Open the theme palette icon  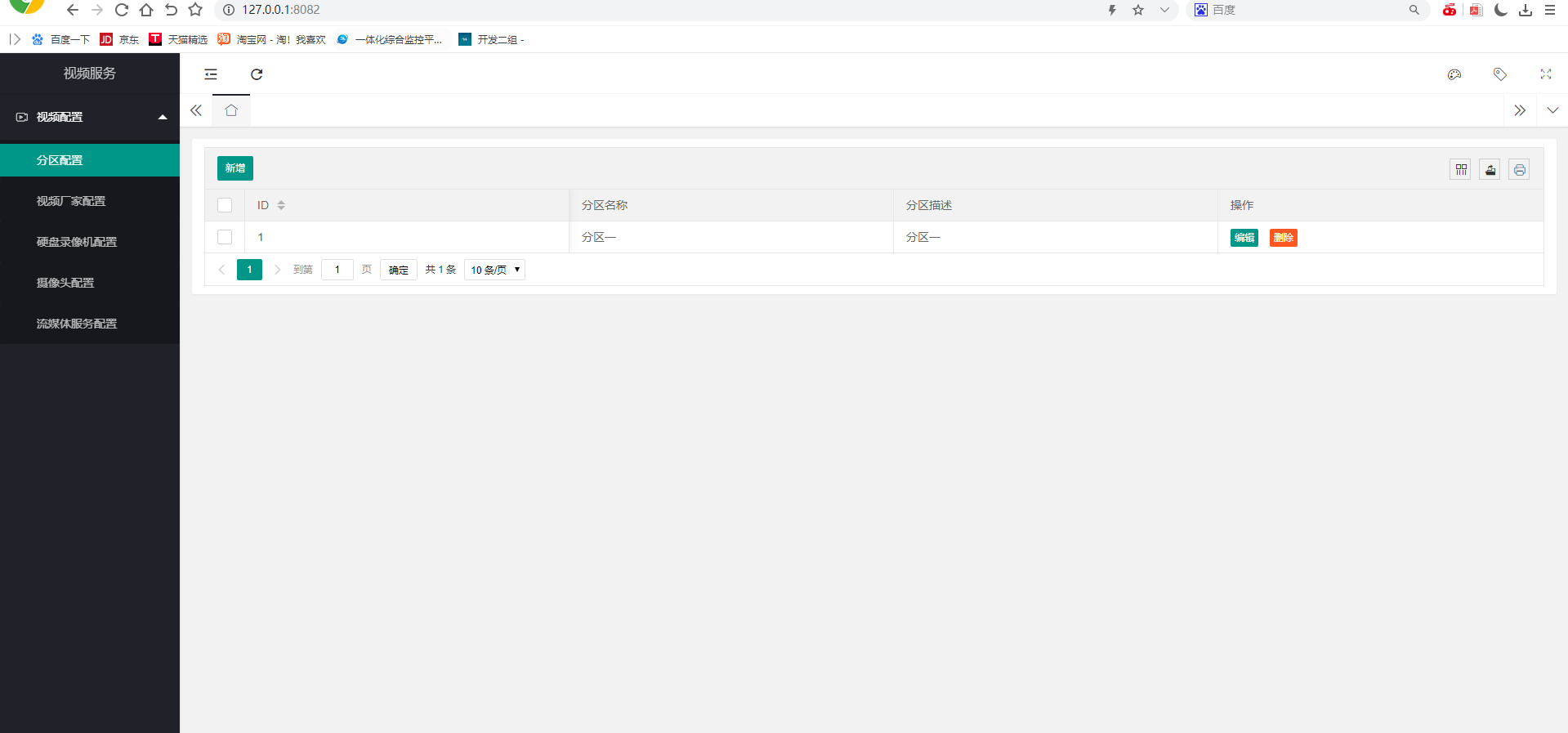click(x=1454, y=74)
